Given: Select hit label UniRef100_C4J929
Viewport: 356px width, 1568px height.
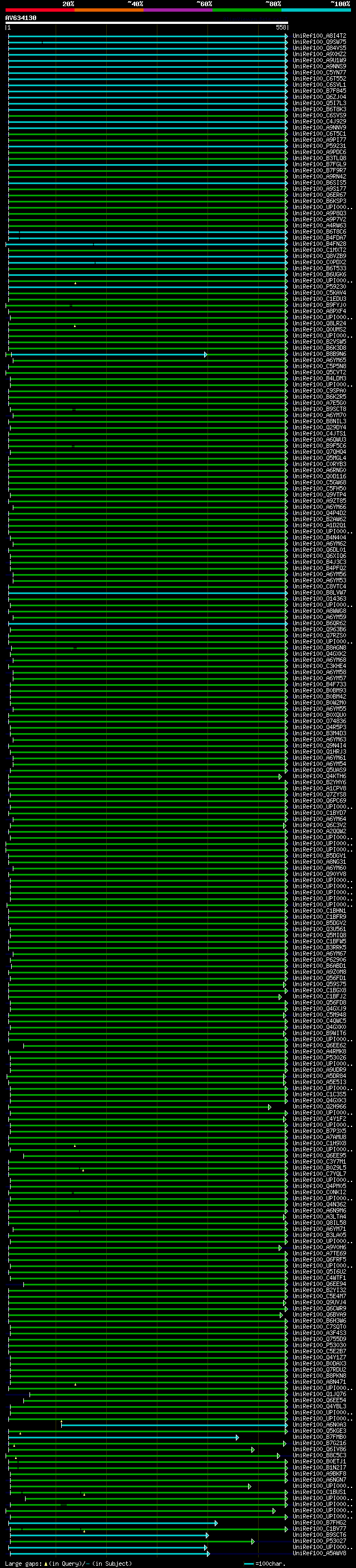Looking at the screenshot, I should click(319, 121).
